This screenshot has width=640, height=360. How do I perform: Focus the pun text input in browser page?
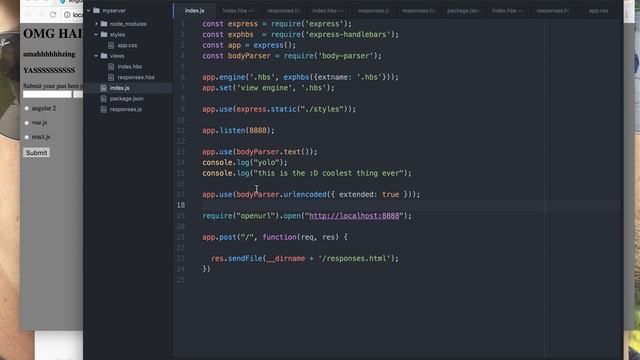pos(47,94)
